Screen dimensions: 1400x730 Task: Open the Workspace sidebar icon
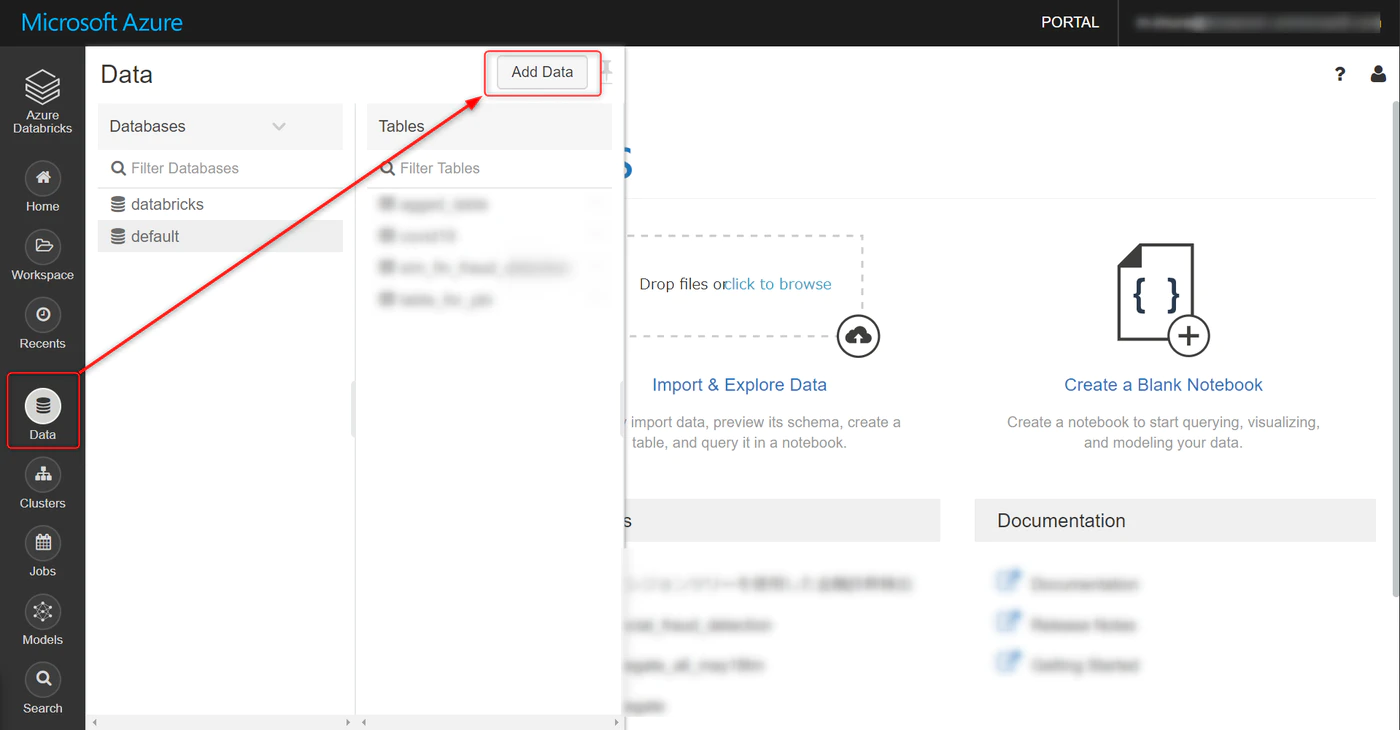42,246
